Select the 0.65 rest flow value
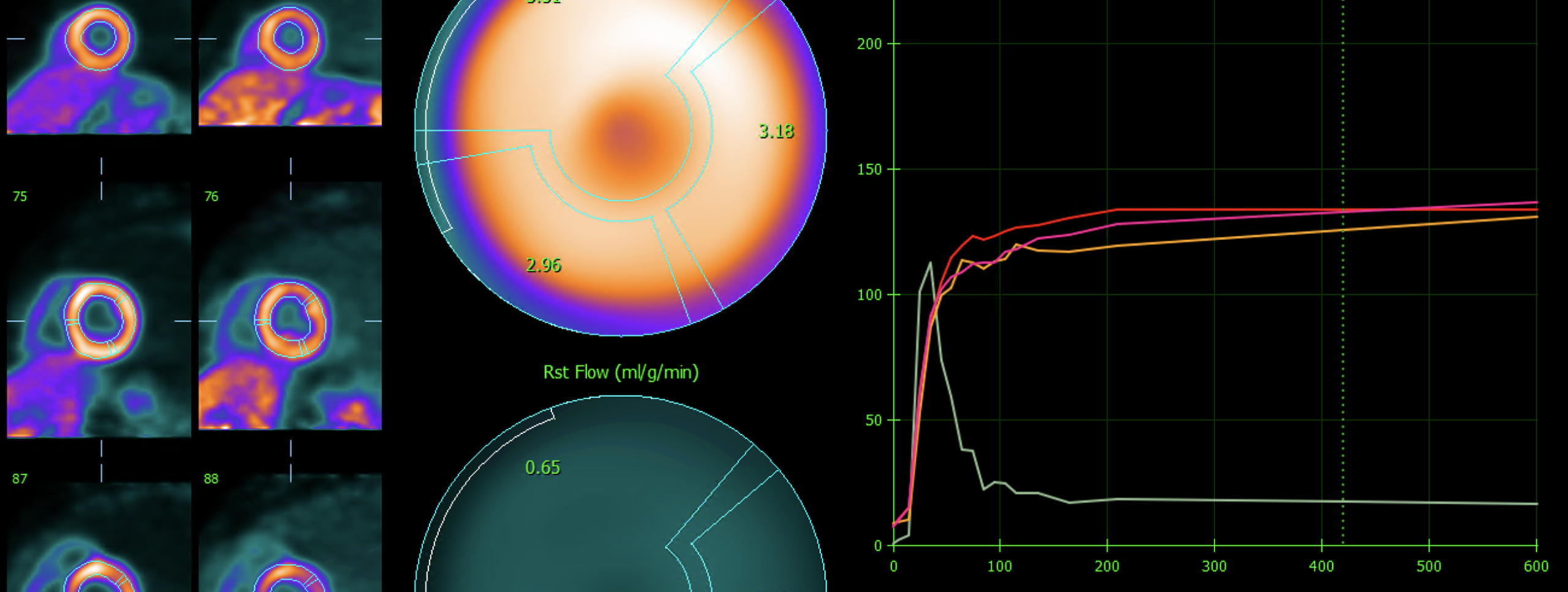The width and height of the screenshot is (1568, 592). [543, 468]
